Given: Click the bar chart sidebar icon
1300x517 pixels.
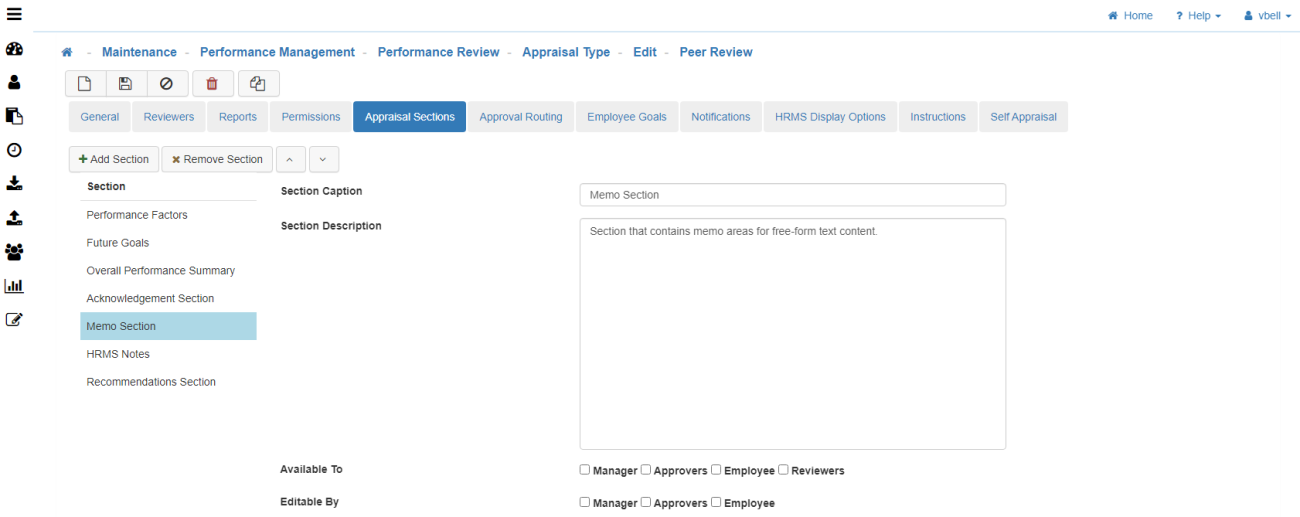Looking at the screenshot, I should (14, 286).
